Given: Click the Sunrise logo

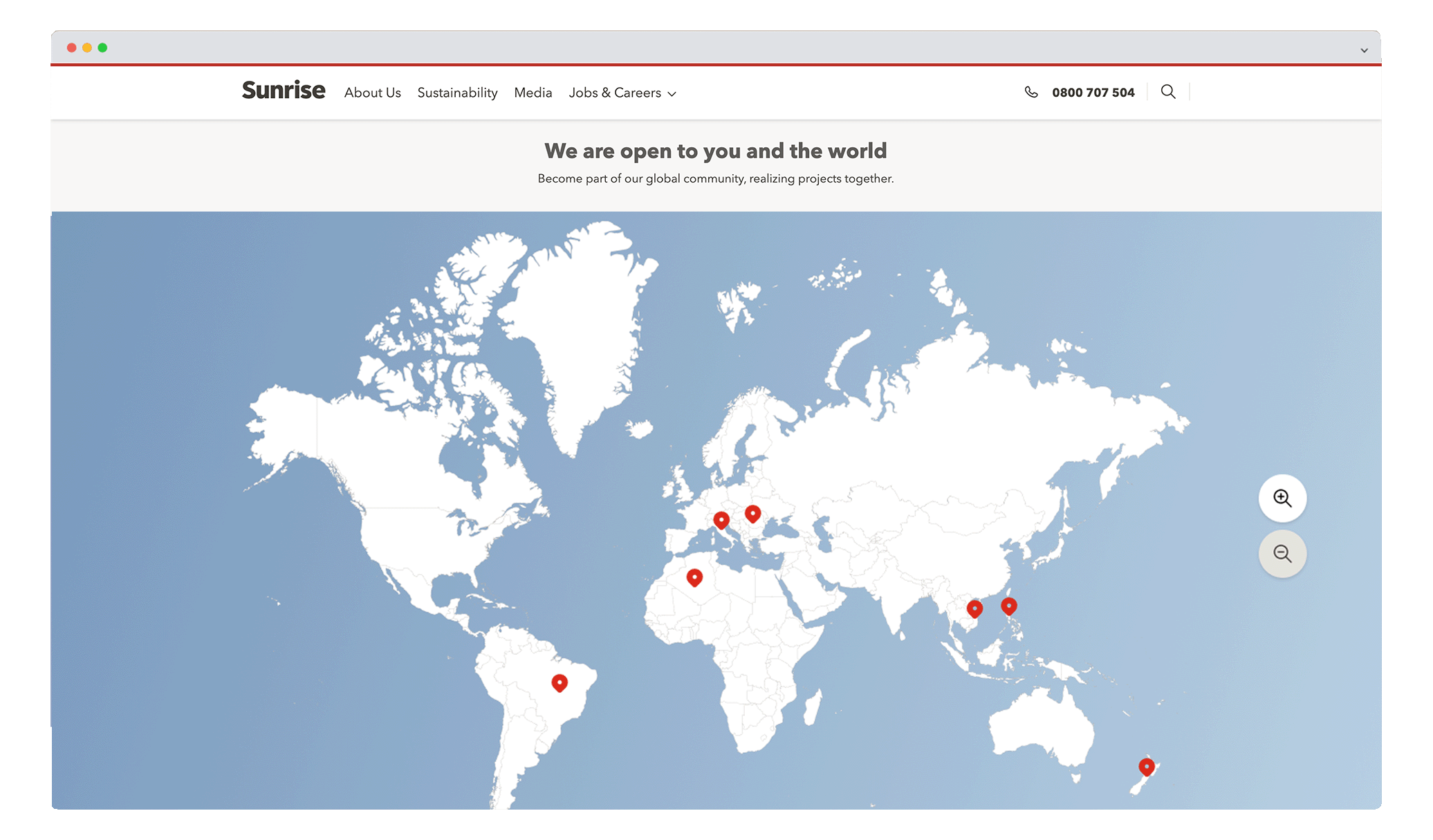Looking at the screenshot, I should point(284,91).
